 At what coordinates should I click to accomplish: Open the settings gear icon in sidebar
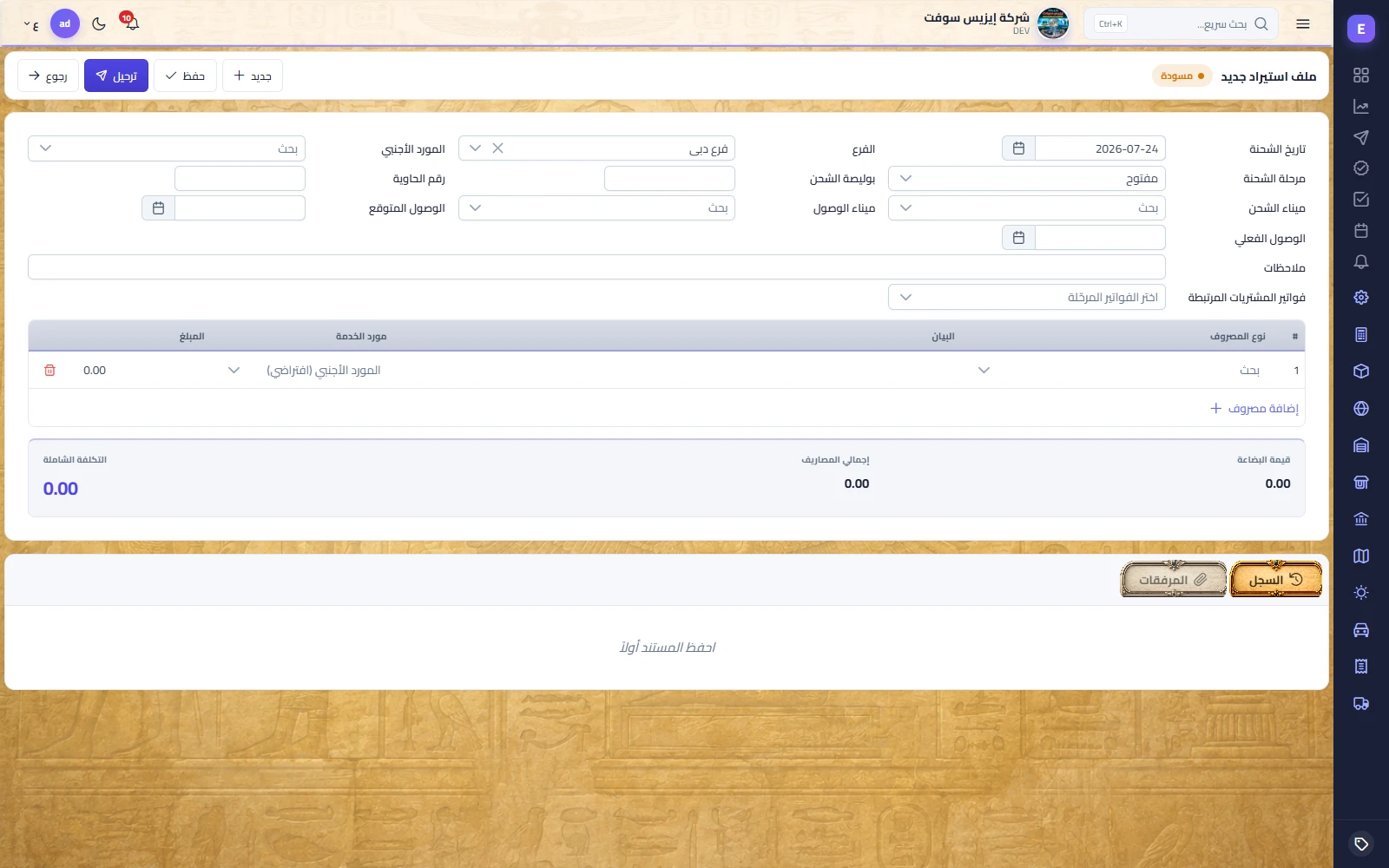pyautogui.click(x=1360, y=297)
